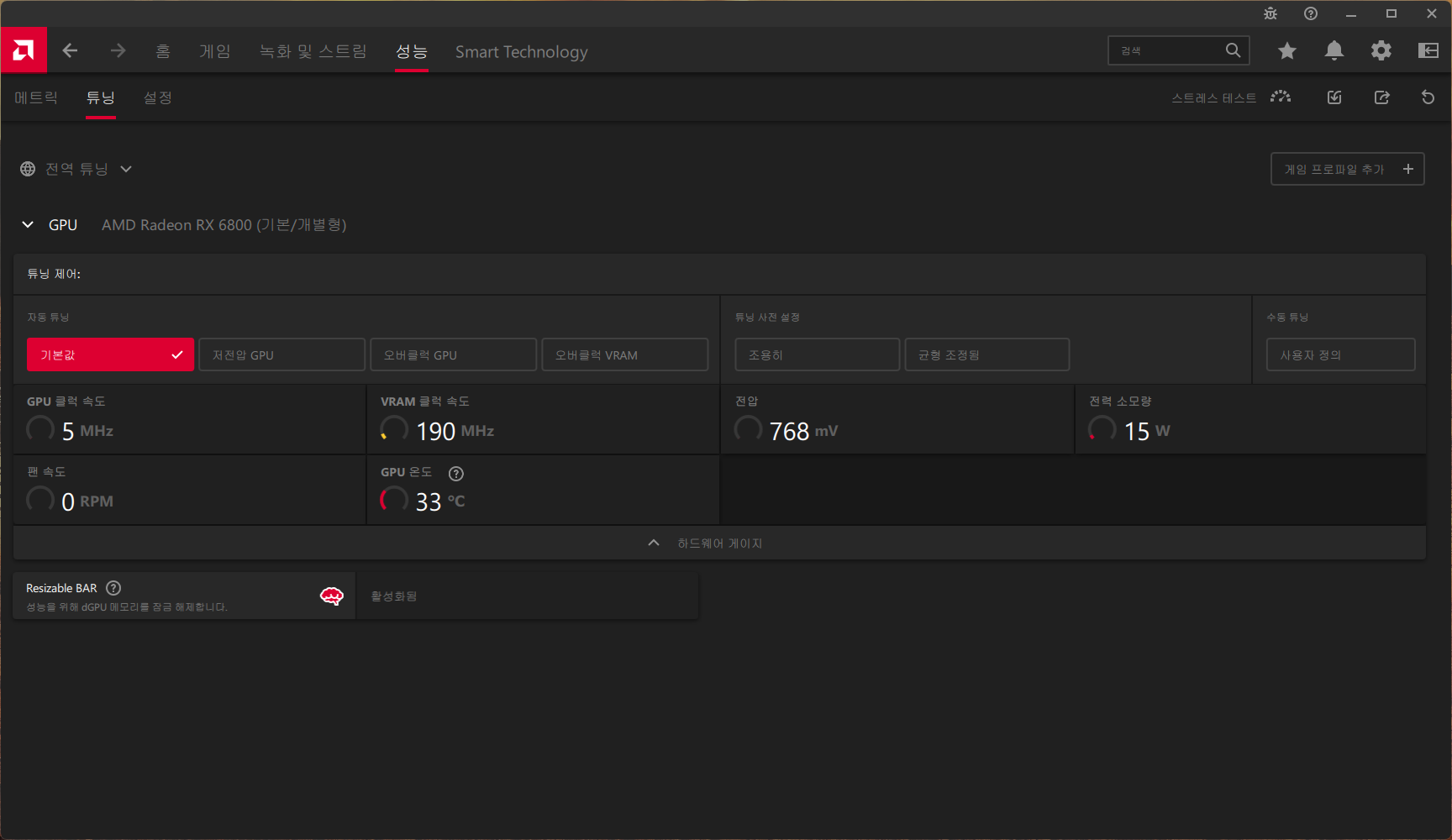This screenshot has width=1452, height=840.
Task: Click the Resizable BAR help icon
Action: tap(113, 588)
